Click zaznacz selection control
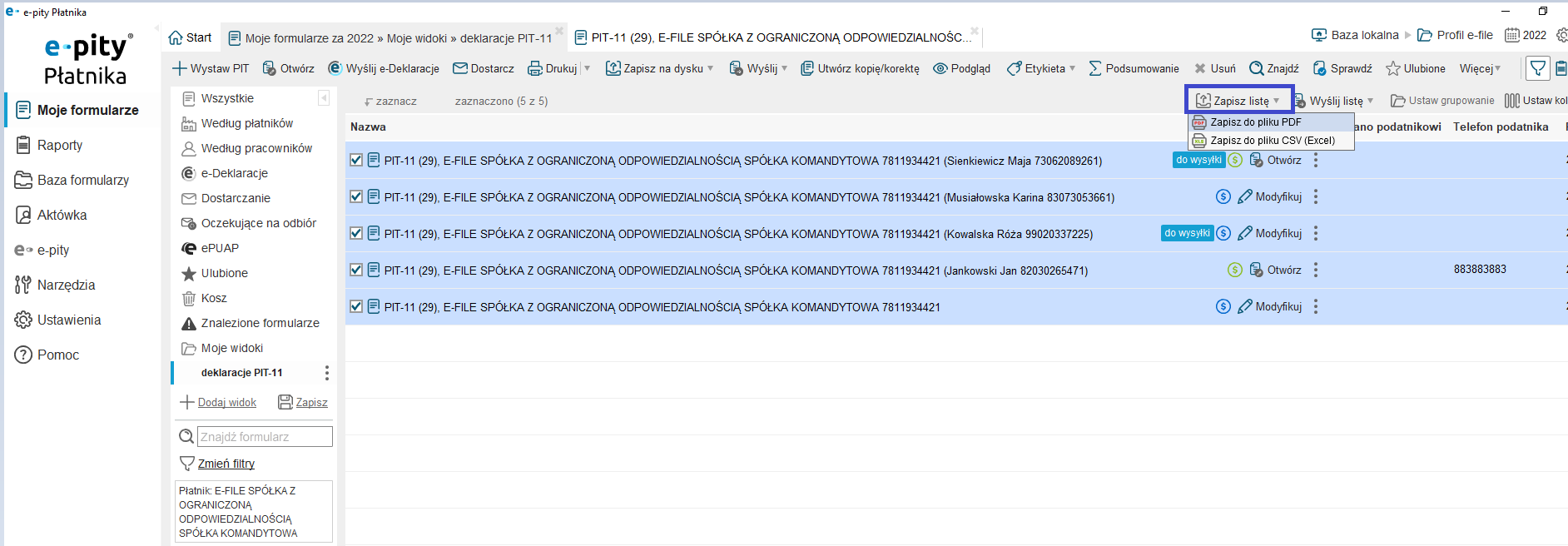The width and height of the screenshot is (1568, 546). coord(390,102)
